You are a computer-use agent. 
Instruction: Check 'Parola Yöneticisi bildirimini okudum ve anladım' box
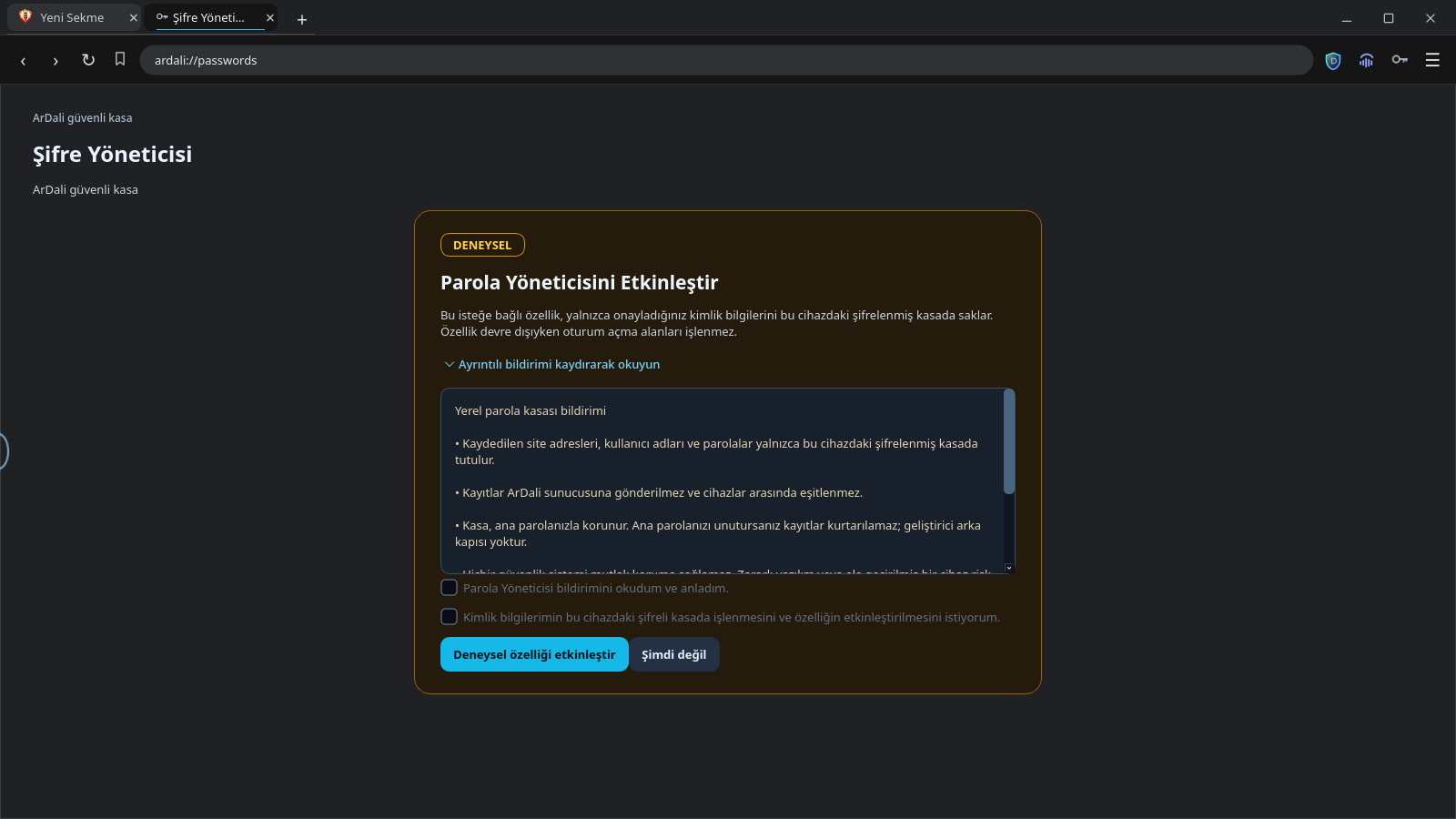pyautogui.click(x=449, y=588)
